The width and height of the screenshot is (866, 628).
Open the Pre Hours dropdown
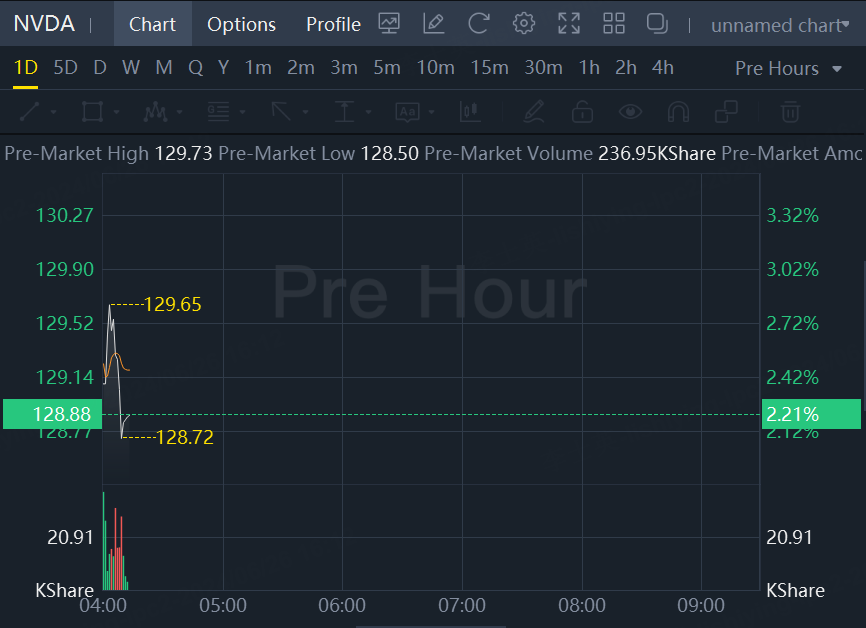(789, 68)
